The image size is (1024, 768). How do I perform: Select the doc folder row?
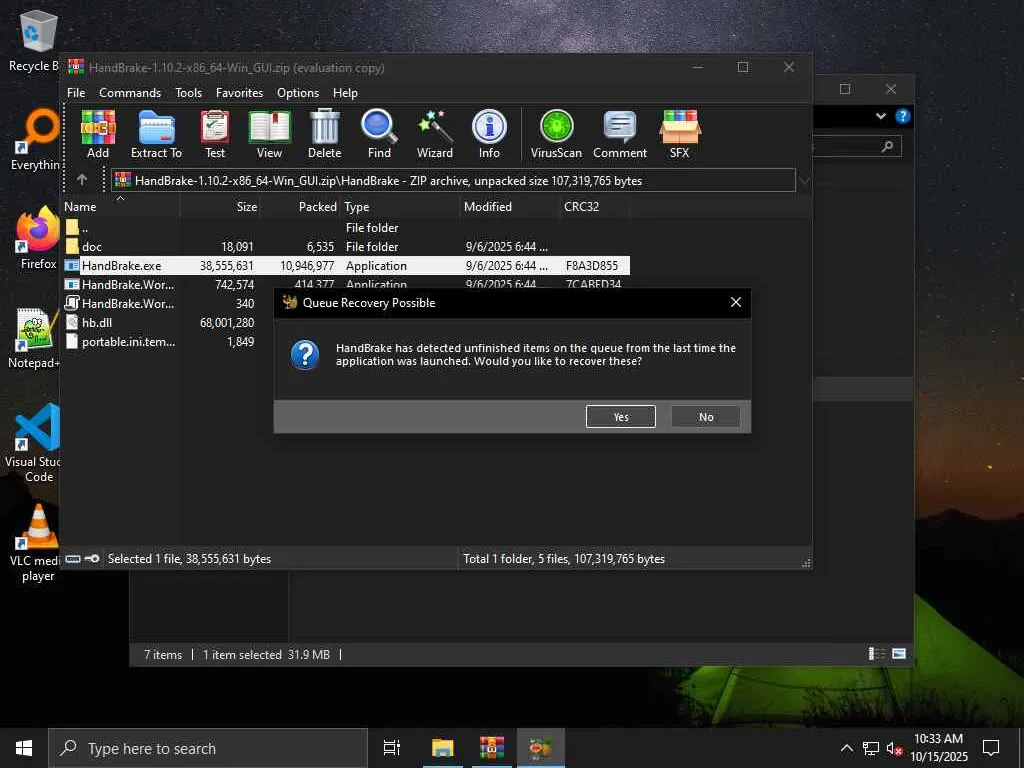coord(346,246)
